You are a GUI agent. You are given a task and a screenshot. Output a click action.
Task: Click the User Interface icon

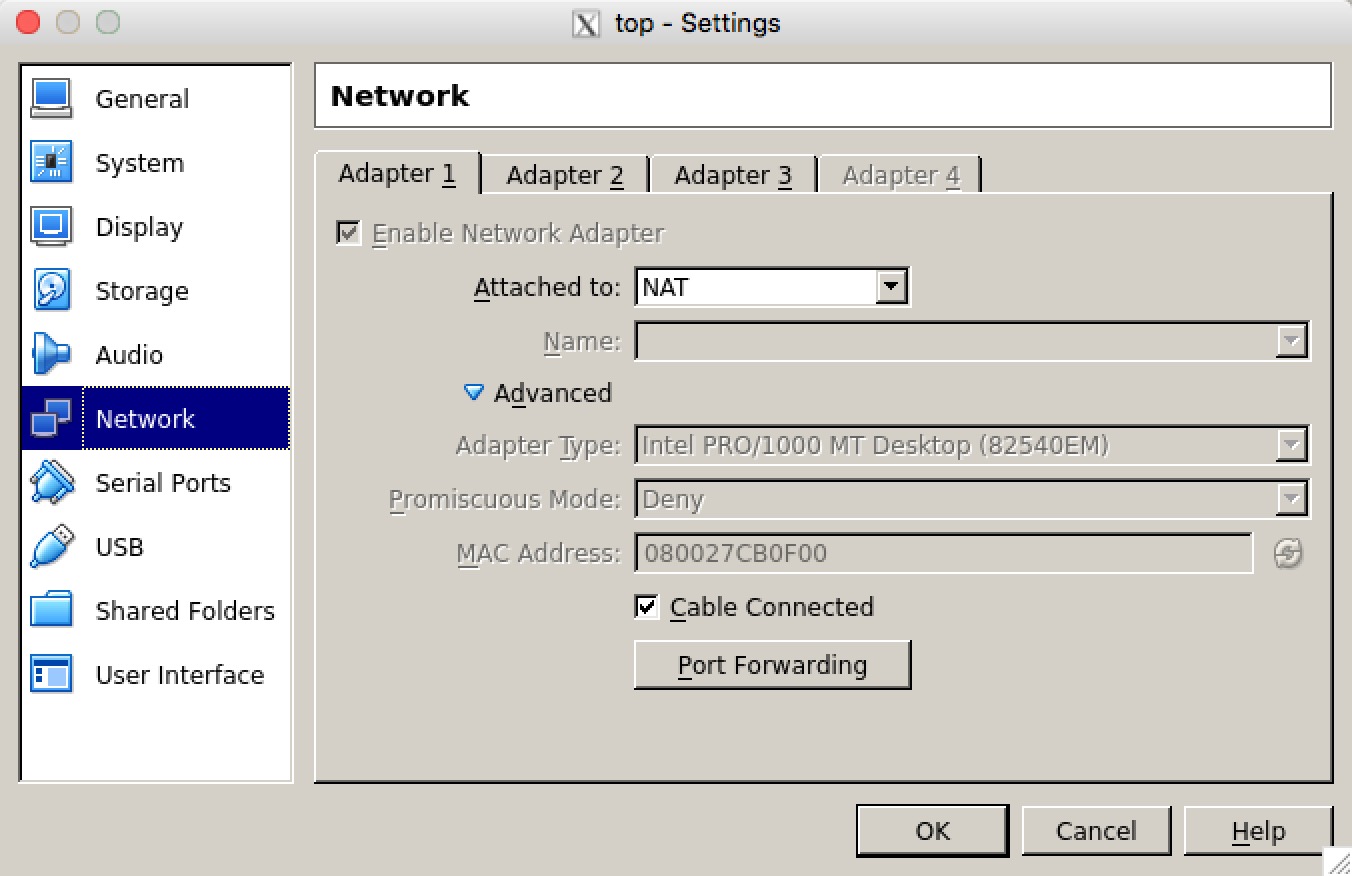coord(51,674)
